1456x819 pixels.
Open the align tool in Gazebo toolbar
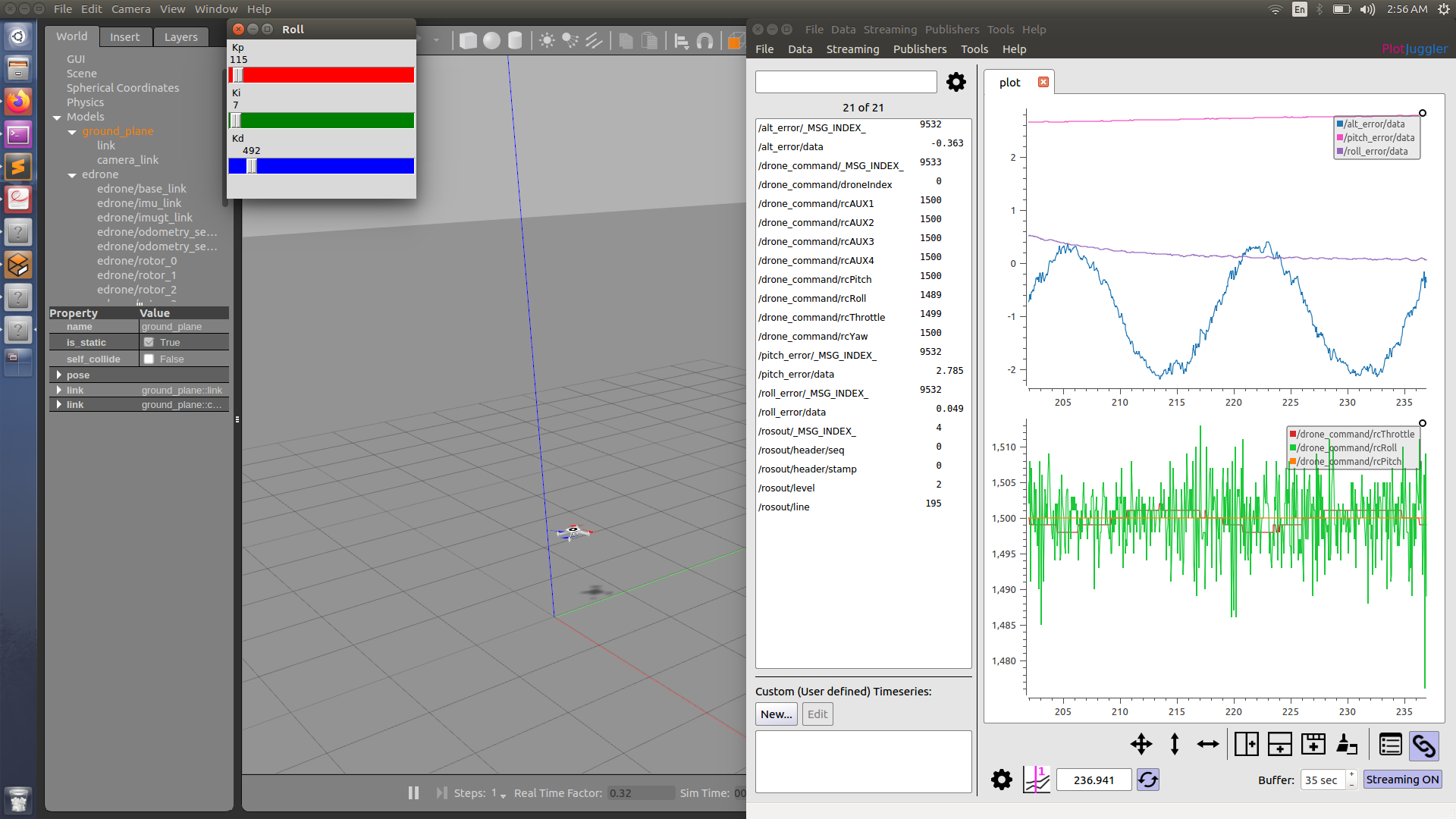(682, 41)
